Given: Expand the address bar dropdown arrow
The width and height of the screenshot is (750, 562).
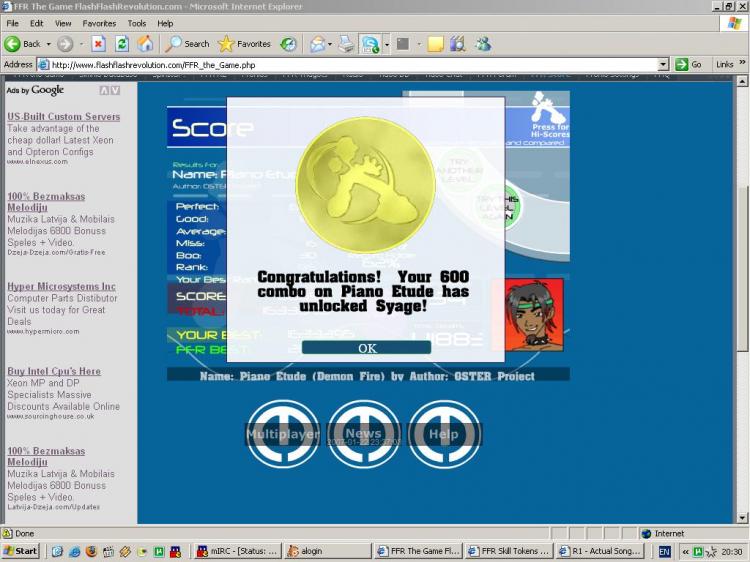Looking at the screenshot, I should tap(662, 64).
